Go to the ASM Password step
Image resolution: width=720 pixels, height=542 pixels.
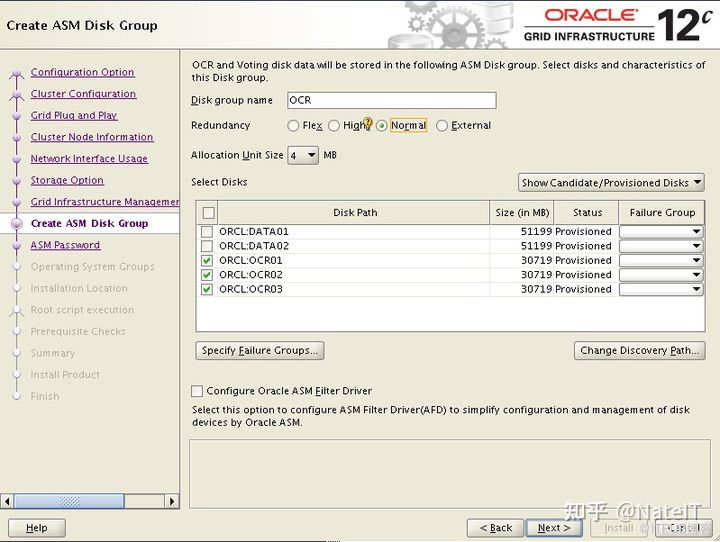coord(65,245)
